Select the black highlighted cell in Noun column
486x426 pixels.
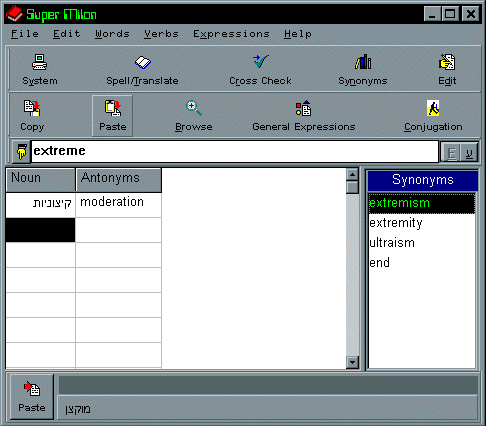click(x=40, y=230)
